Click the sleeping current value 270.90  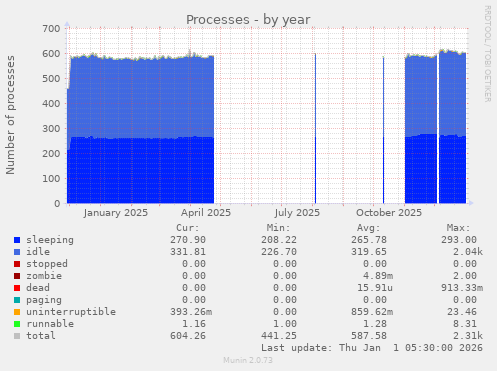click(188, 240)
